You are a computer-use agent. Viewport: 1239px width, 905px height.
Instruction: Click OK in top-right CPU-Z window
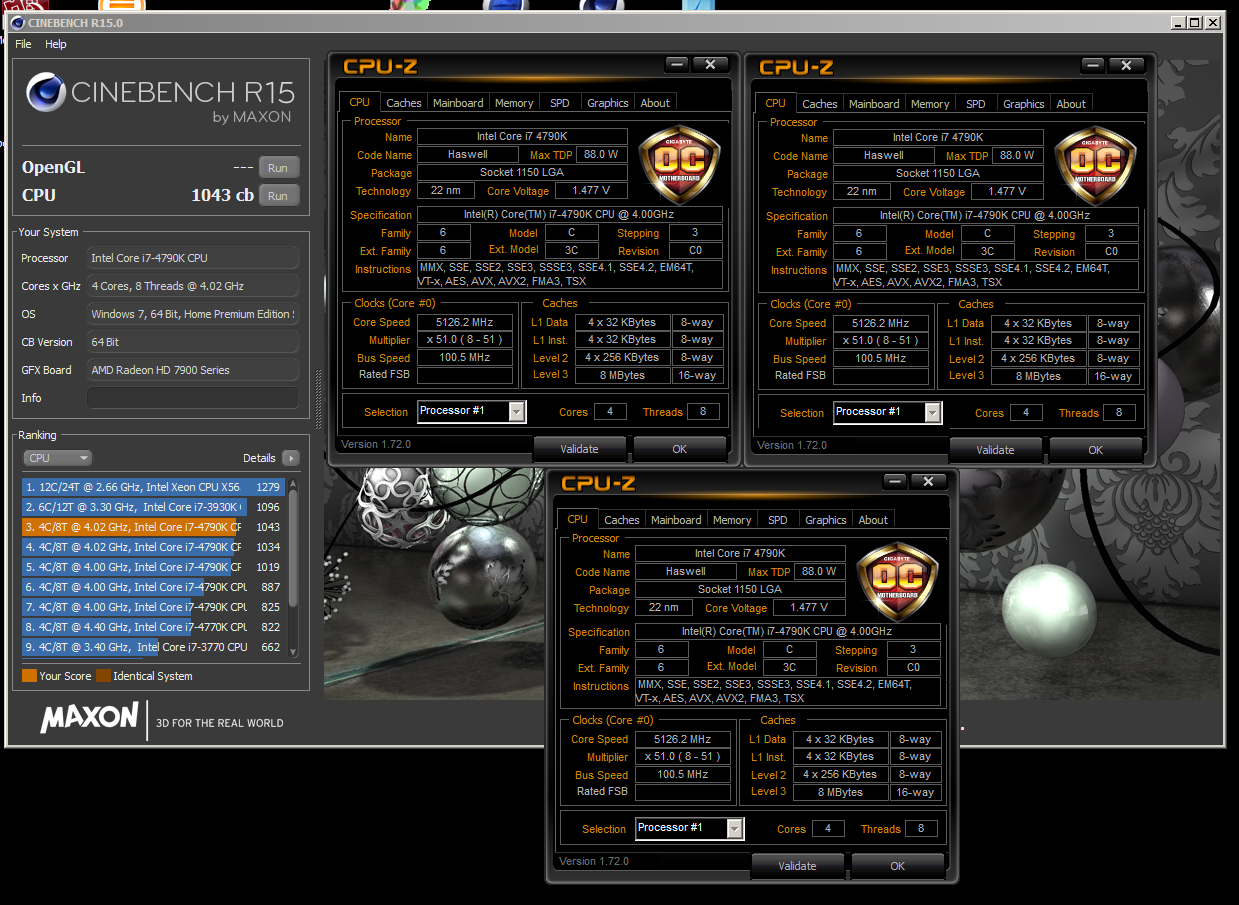tap(1096, 450)
